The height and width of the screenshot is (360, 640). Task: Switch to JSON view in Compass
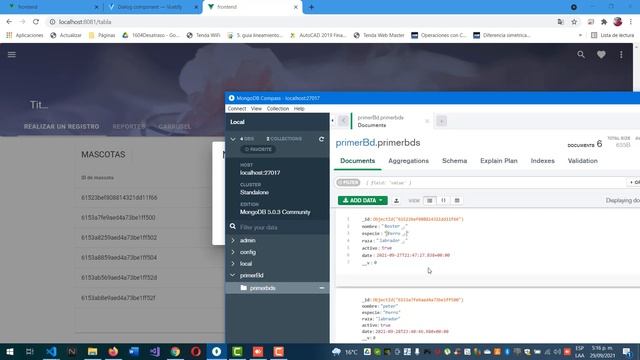point(443,200)
